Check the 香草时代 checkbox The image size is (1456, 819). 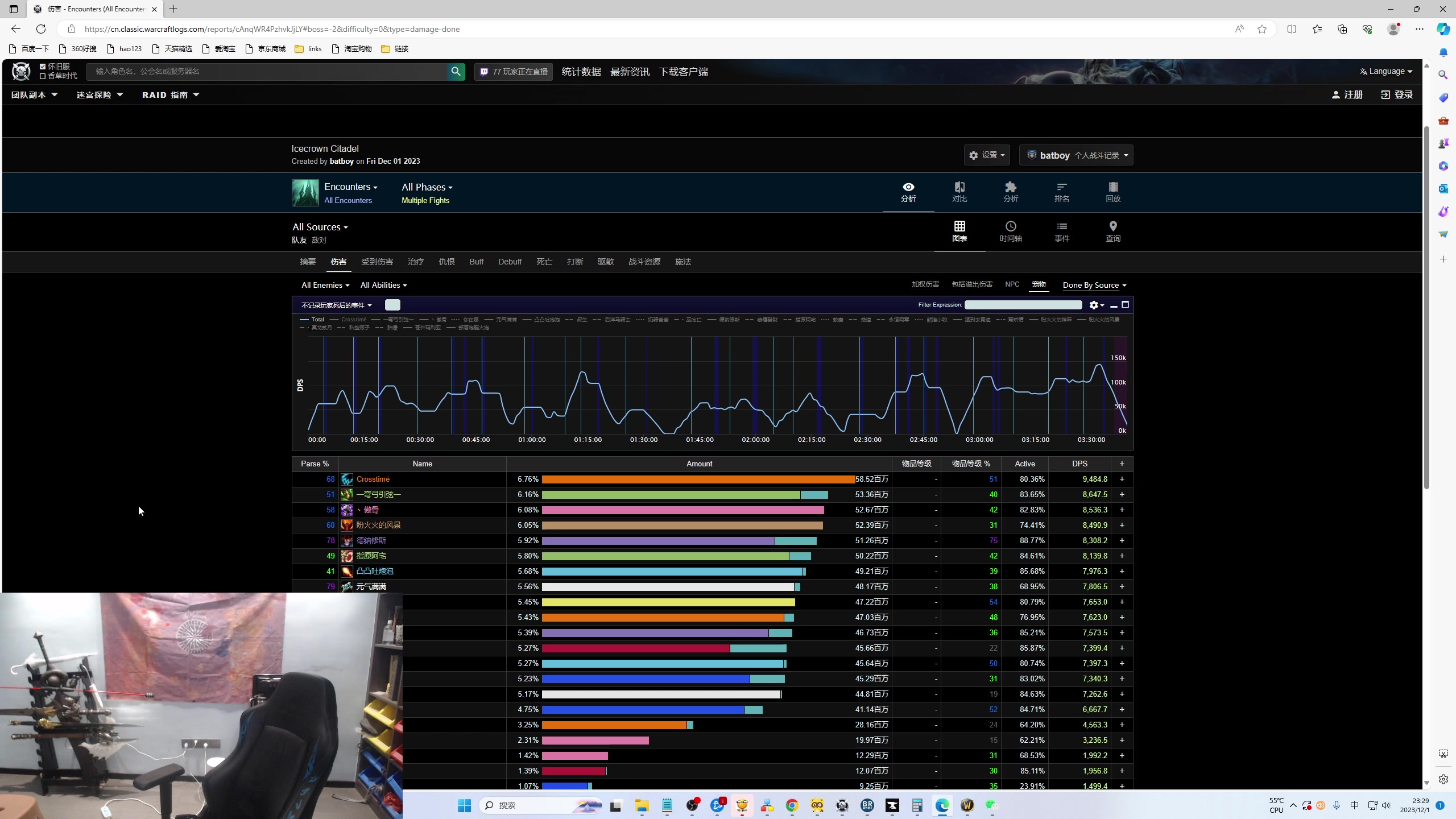click(x=43, y=76)
